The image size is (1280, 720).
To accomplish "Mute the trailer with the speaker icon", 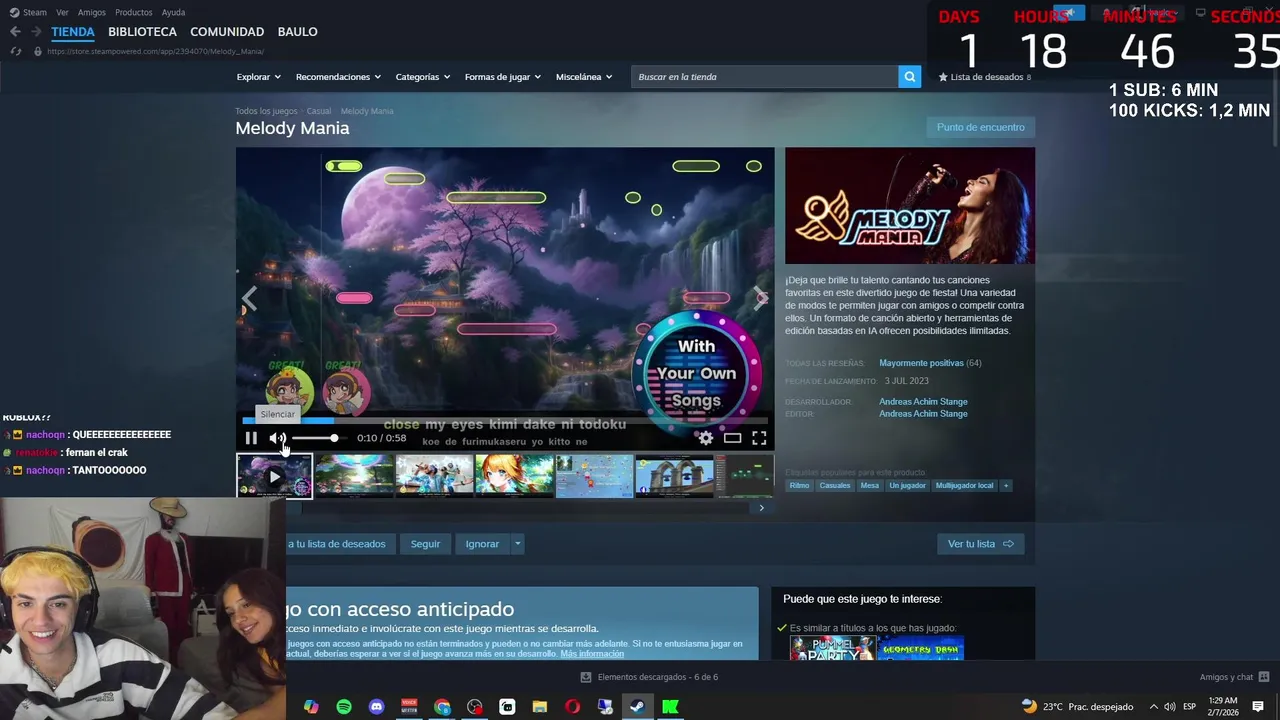I will pyautogui.click(x=277, y=438).
